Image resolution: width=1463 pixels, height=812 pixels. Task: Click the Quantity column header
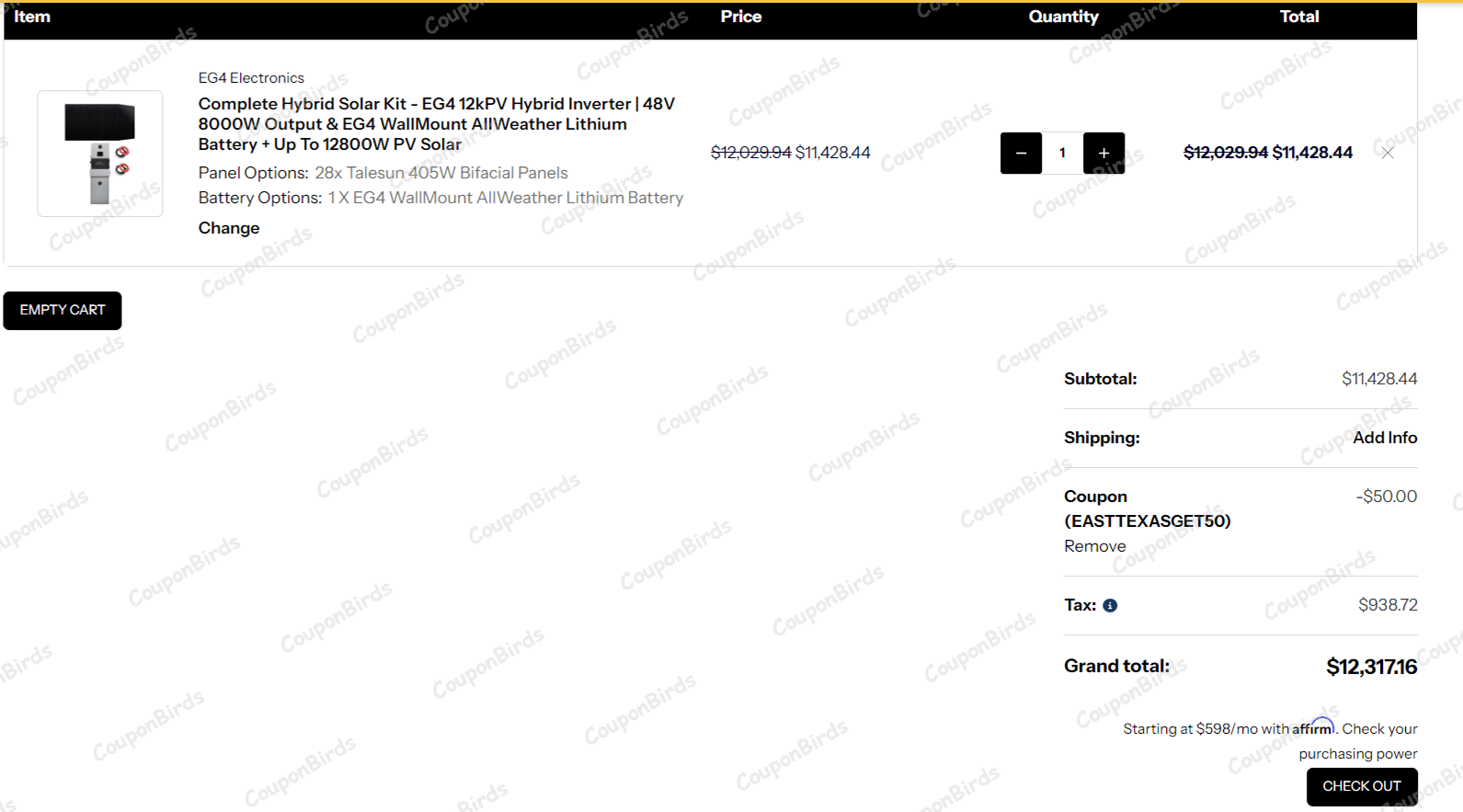click(x=1063, y=17)
